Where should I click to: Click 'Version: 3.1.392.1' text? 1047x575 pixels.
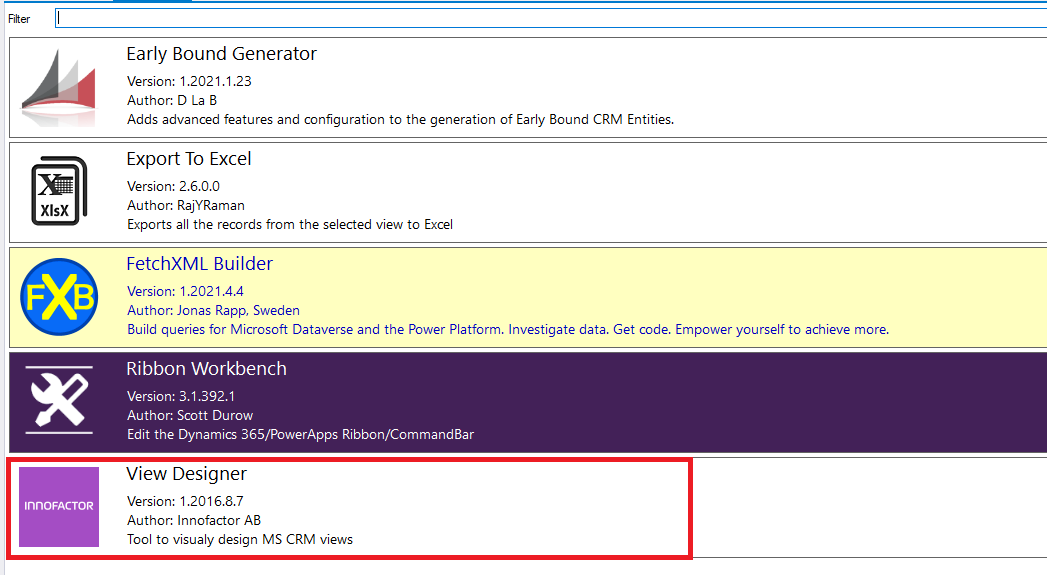(x=181, y=396)
